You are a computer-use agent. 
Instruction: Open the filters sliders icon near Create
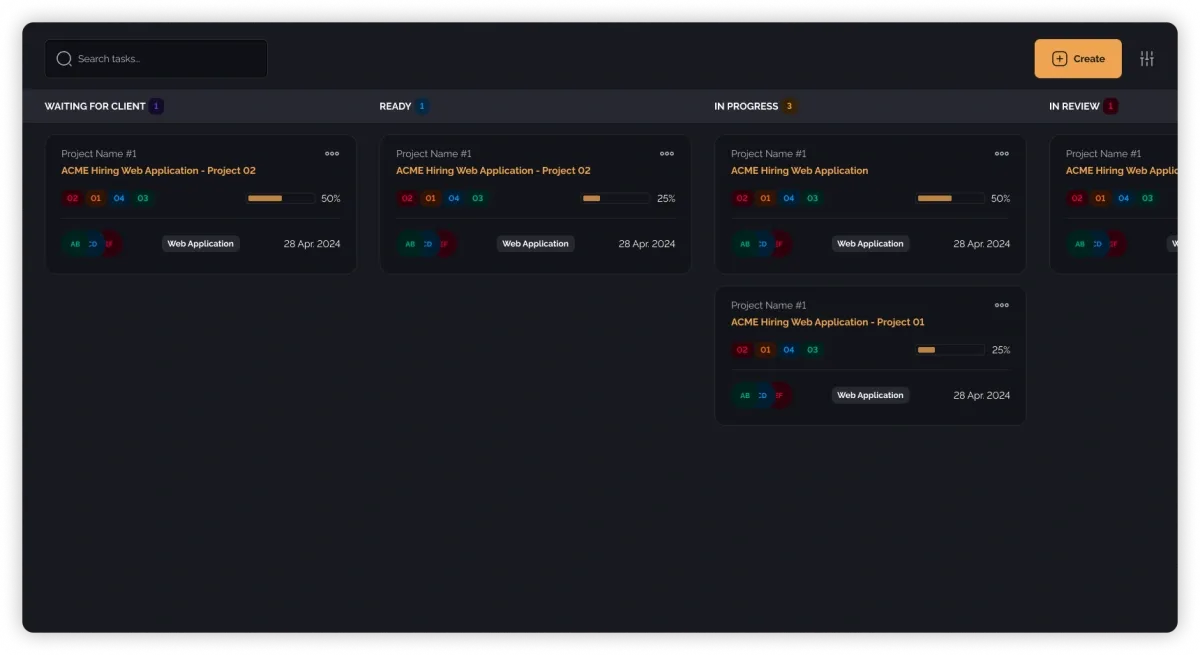pyautogui.click(x=1147, y=58)
